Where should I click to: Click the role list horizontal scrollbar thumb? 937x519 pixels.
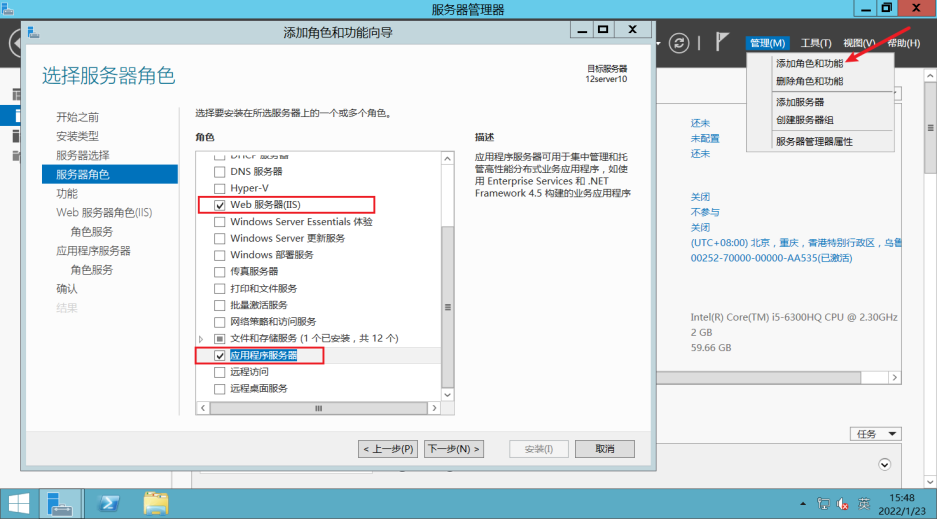pos(319,408)
